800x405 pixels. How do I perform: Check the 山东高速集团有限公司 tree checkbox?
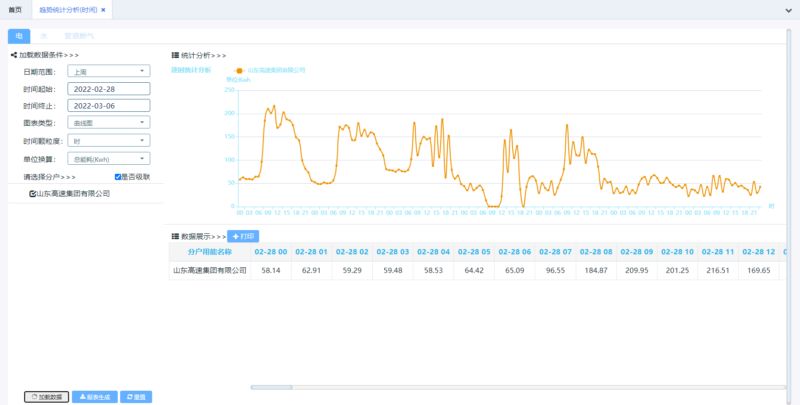33,193
